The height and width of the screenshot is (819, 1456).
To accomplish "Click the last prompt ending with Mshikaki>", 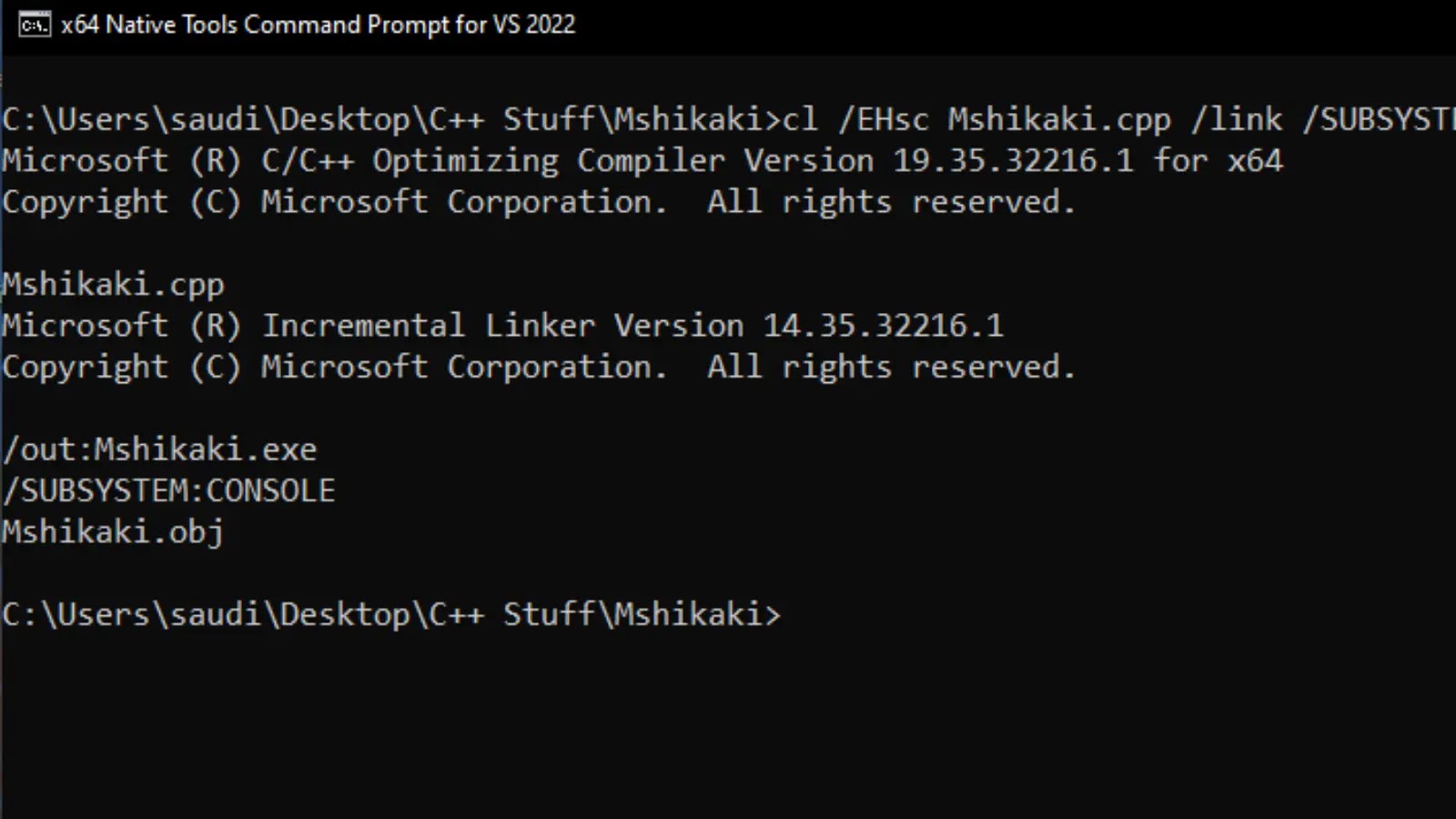I will pyautogui.click(x=391, y=614).
